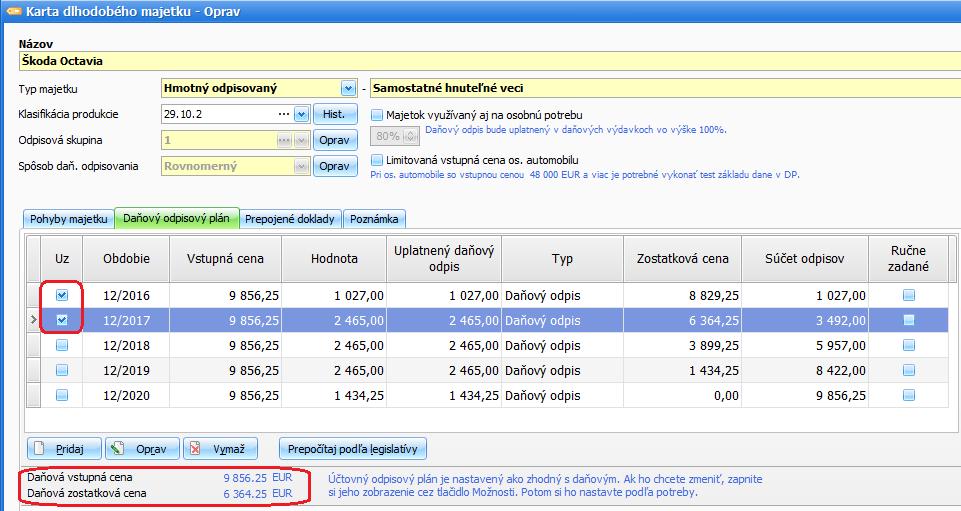Screen dimensions: 961x511
Task: Click the window icon in title bar
Action: click(x=13, y=11)
